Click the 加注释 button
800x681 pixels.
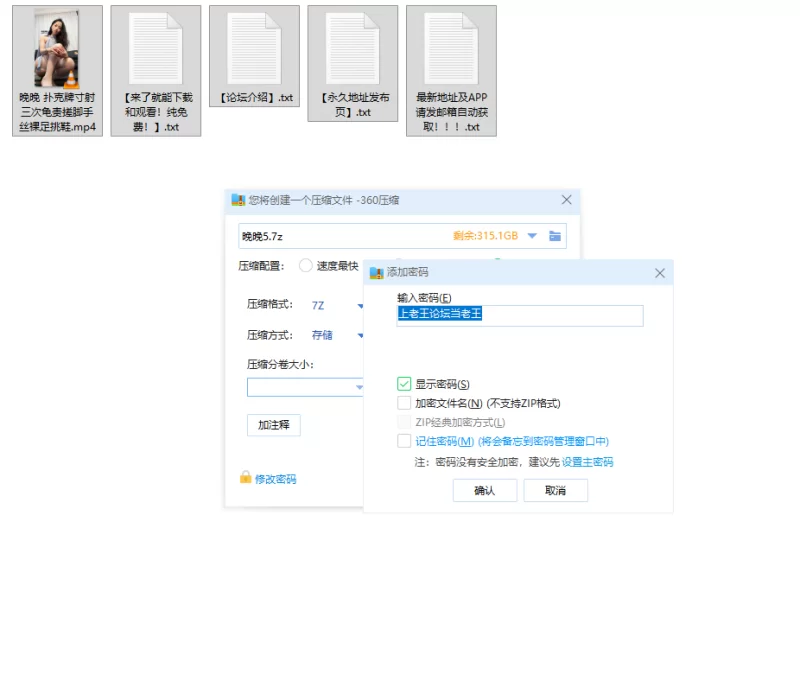pyautogui.click(x=273, y=425)
